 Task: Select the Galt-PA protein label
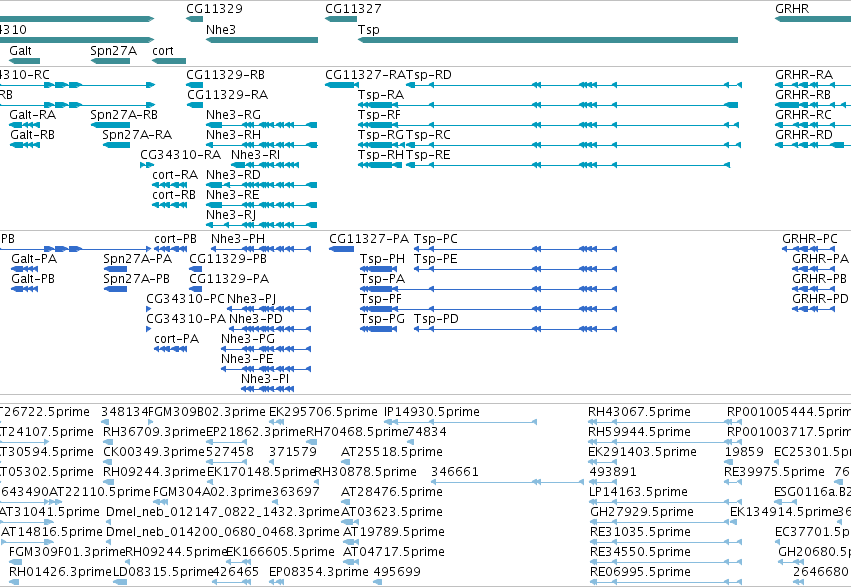coord(34,259)
